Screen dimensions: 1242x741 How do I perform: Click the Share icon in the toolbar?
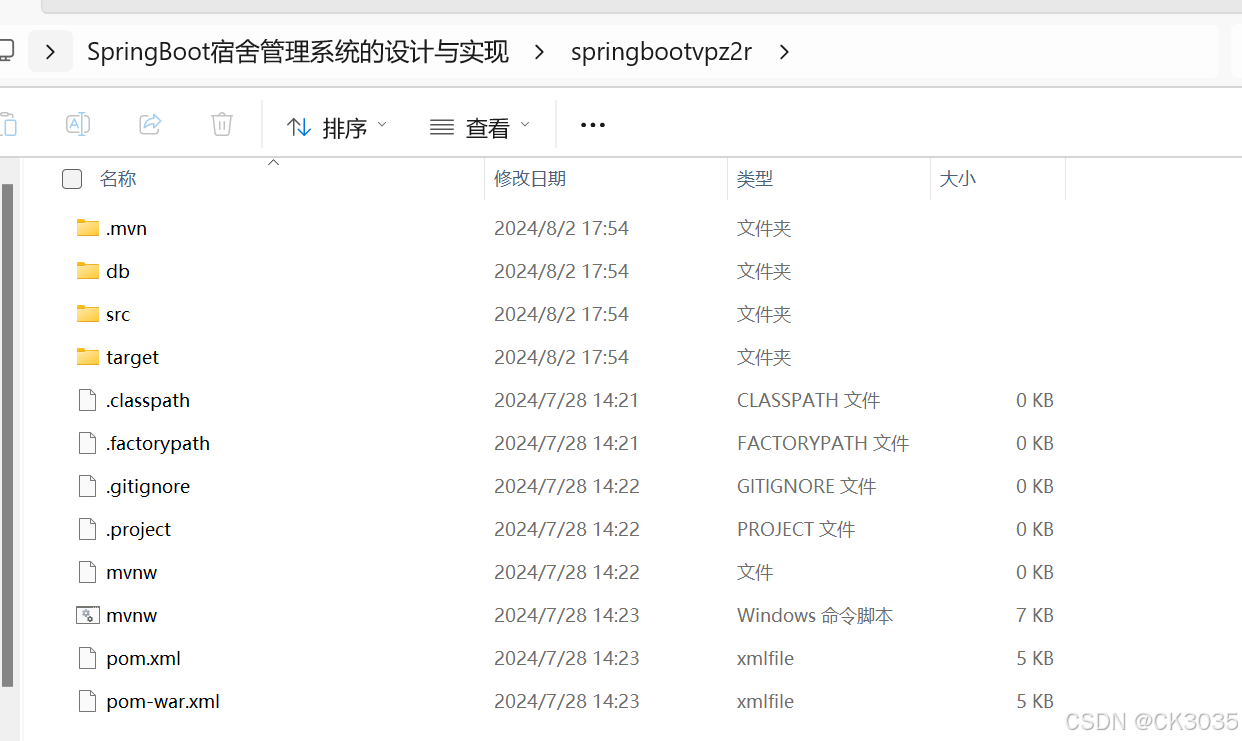[150, 124]
